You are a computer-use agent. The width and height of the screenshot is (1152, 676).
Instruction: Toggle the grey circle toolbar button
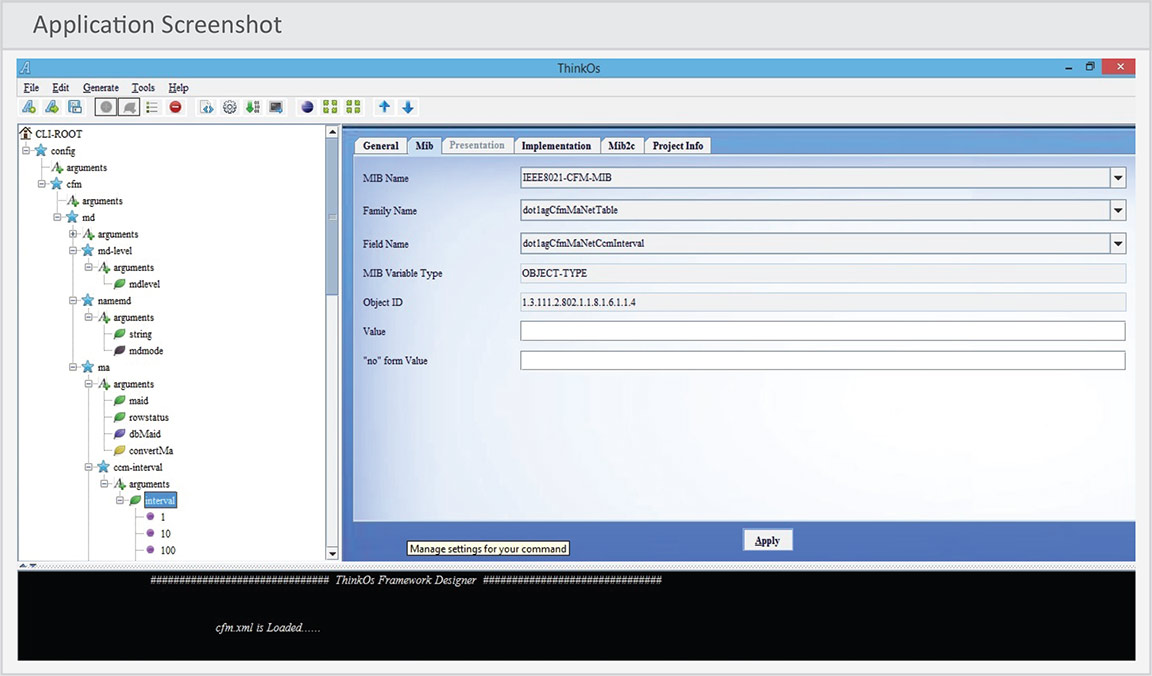[107, 107]
